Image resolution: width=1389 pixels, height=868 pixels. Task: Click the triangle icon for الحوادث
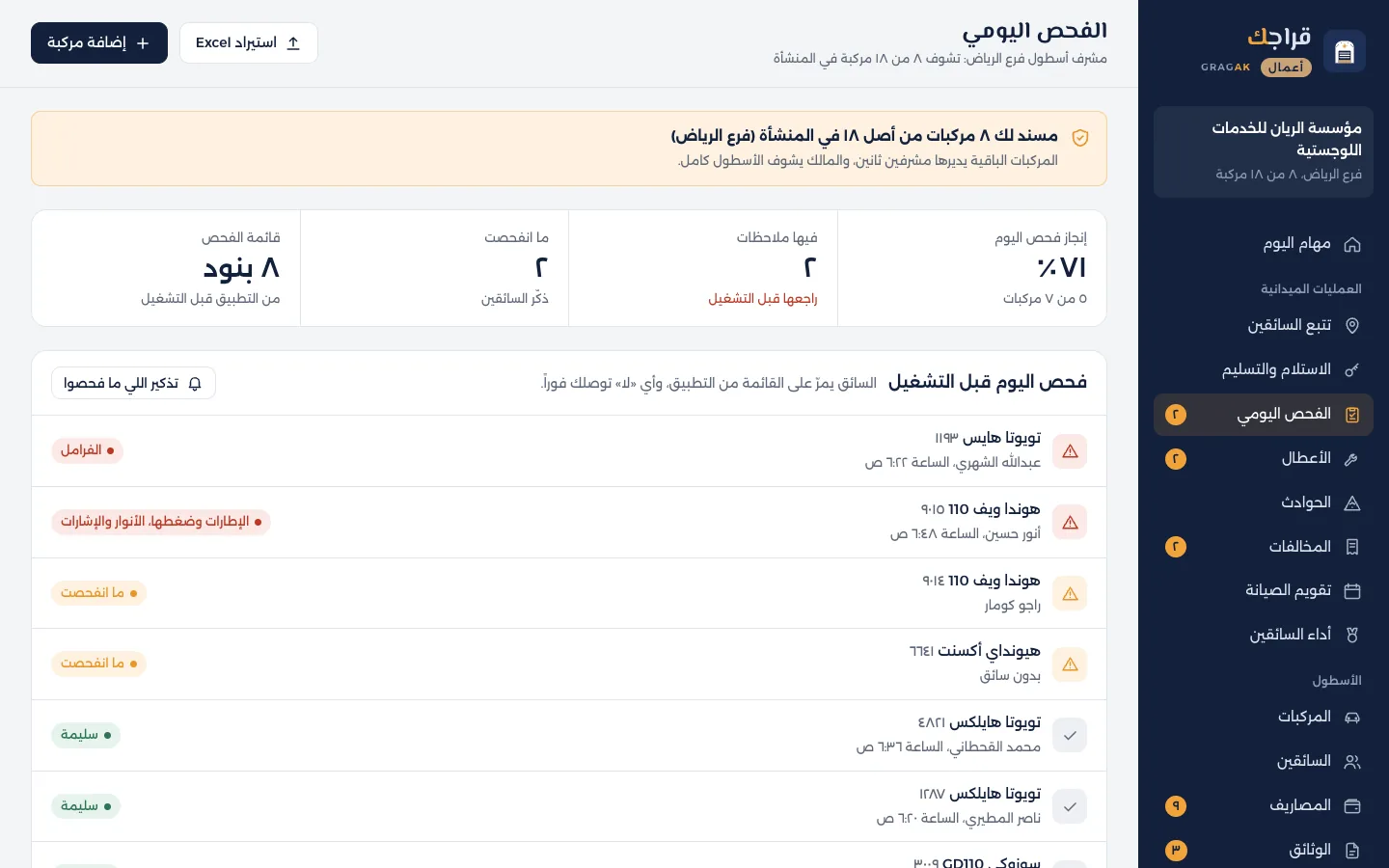[x=1352, y=503]
